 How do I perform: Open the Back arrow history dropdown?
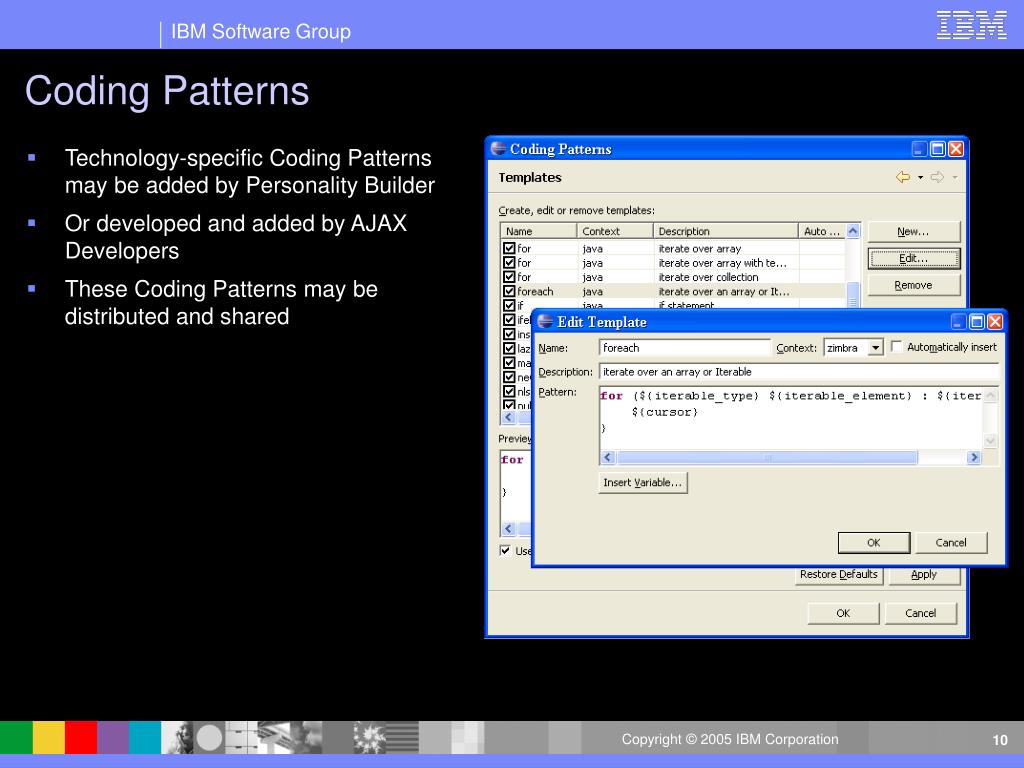[920, 177]
